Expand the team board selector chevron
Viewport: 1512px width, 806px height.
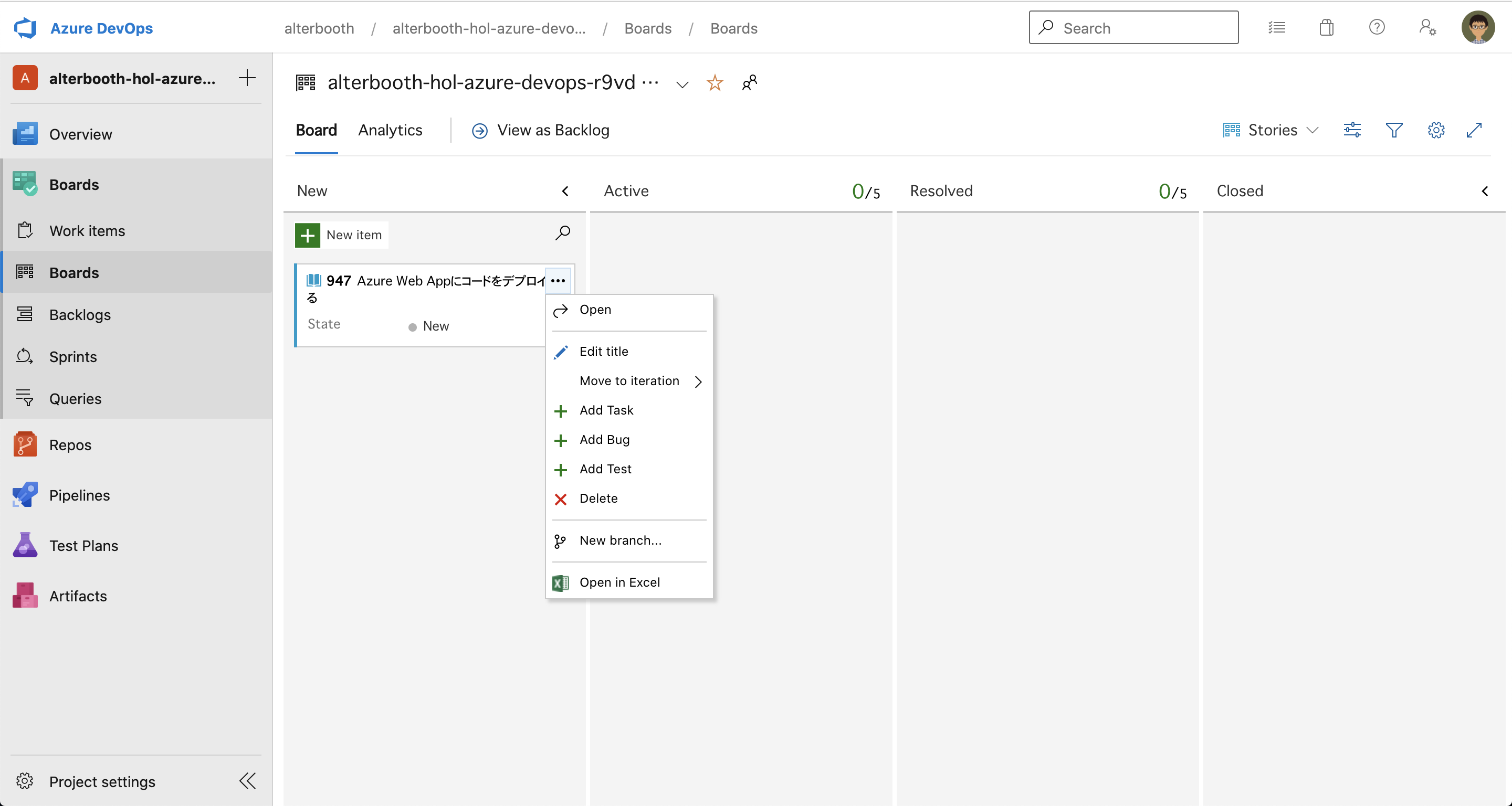[x=682, y=84]
